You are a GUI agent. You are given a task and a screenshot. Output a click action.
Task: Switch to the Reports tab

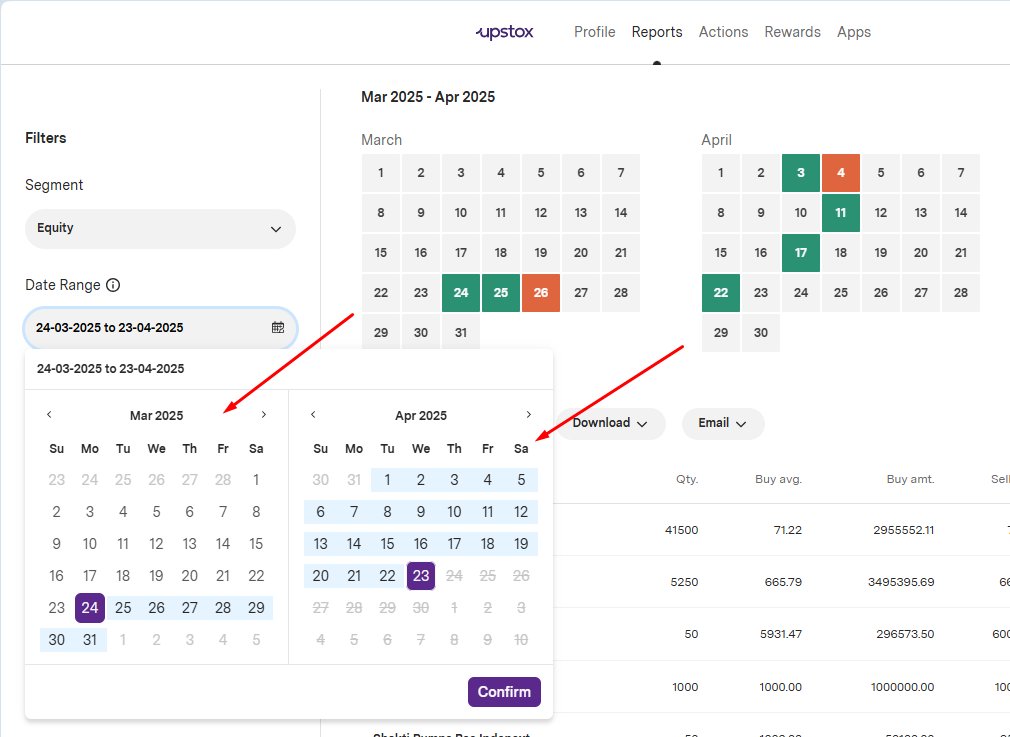point(656,32)
